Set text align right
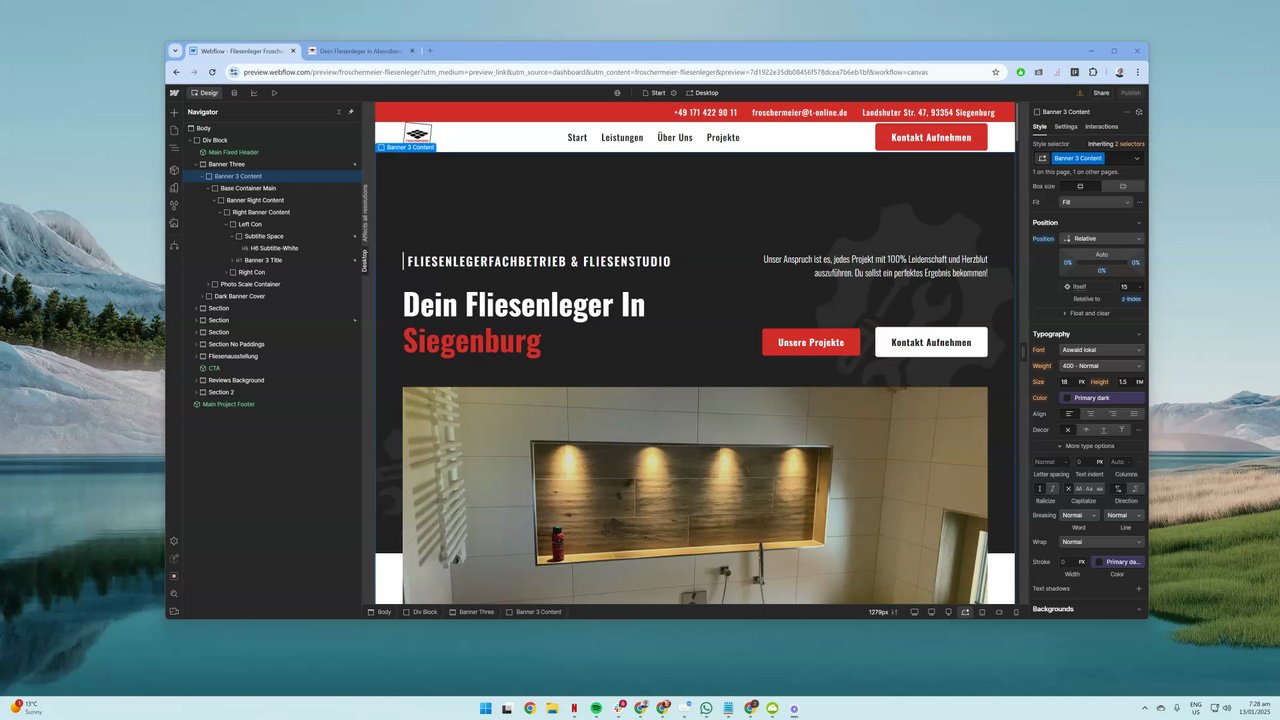This screenshot has width=1280, height=720. [x=1112, y=414]
